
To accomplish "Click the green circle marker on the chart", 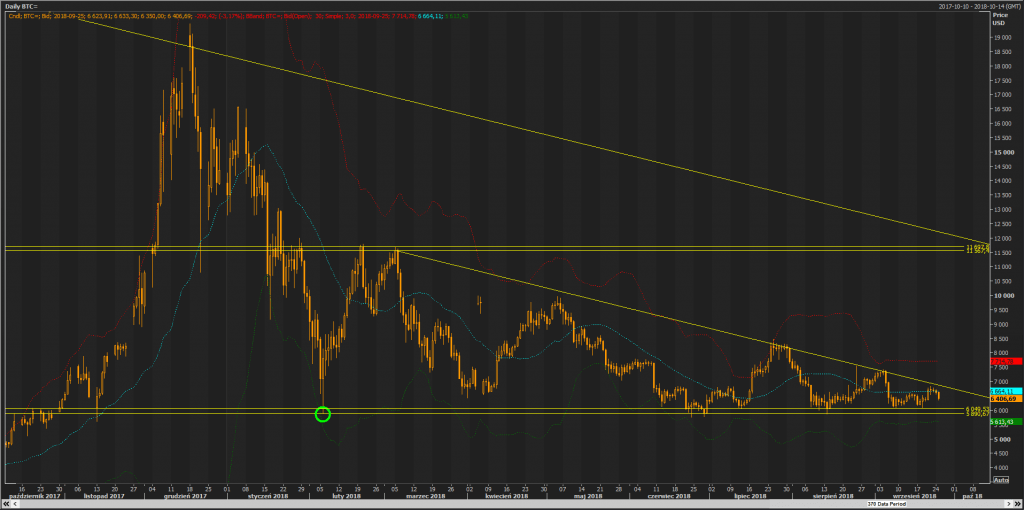I will point(322,413).
